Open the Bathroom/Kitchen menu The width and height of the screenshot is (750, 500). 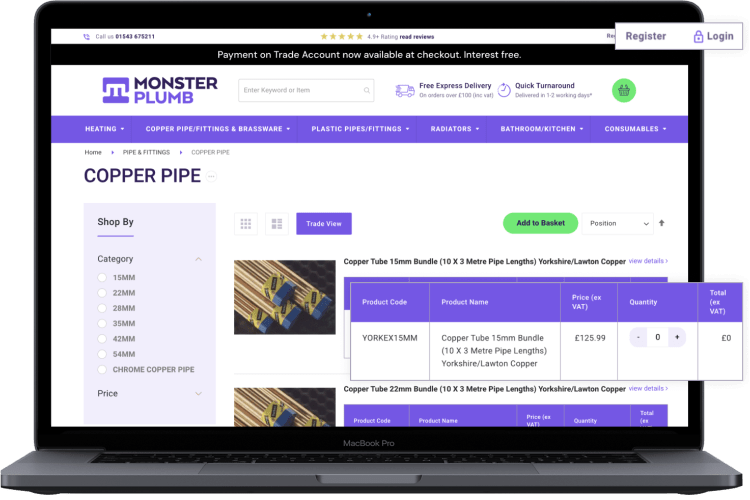[542, 129]
